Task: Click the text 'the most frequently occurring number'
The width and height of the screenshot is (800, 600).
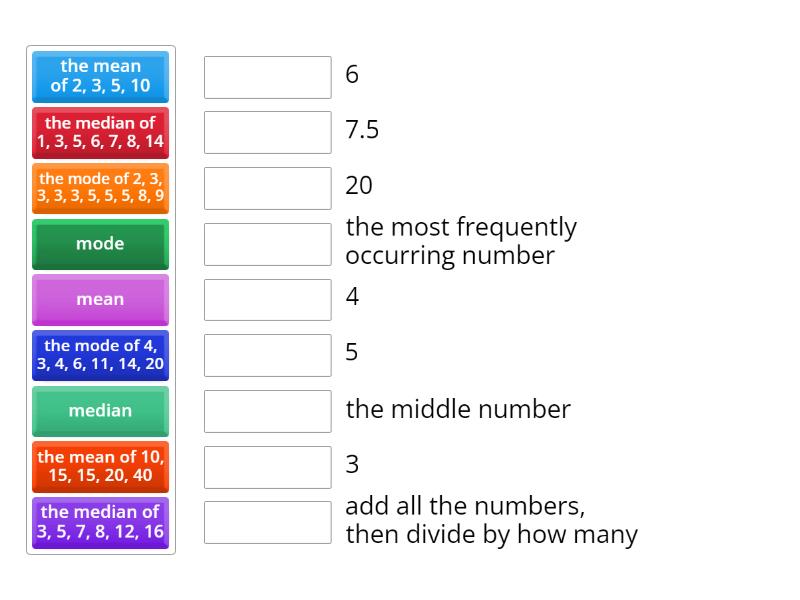Action: tap(460, 241)
